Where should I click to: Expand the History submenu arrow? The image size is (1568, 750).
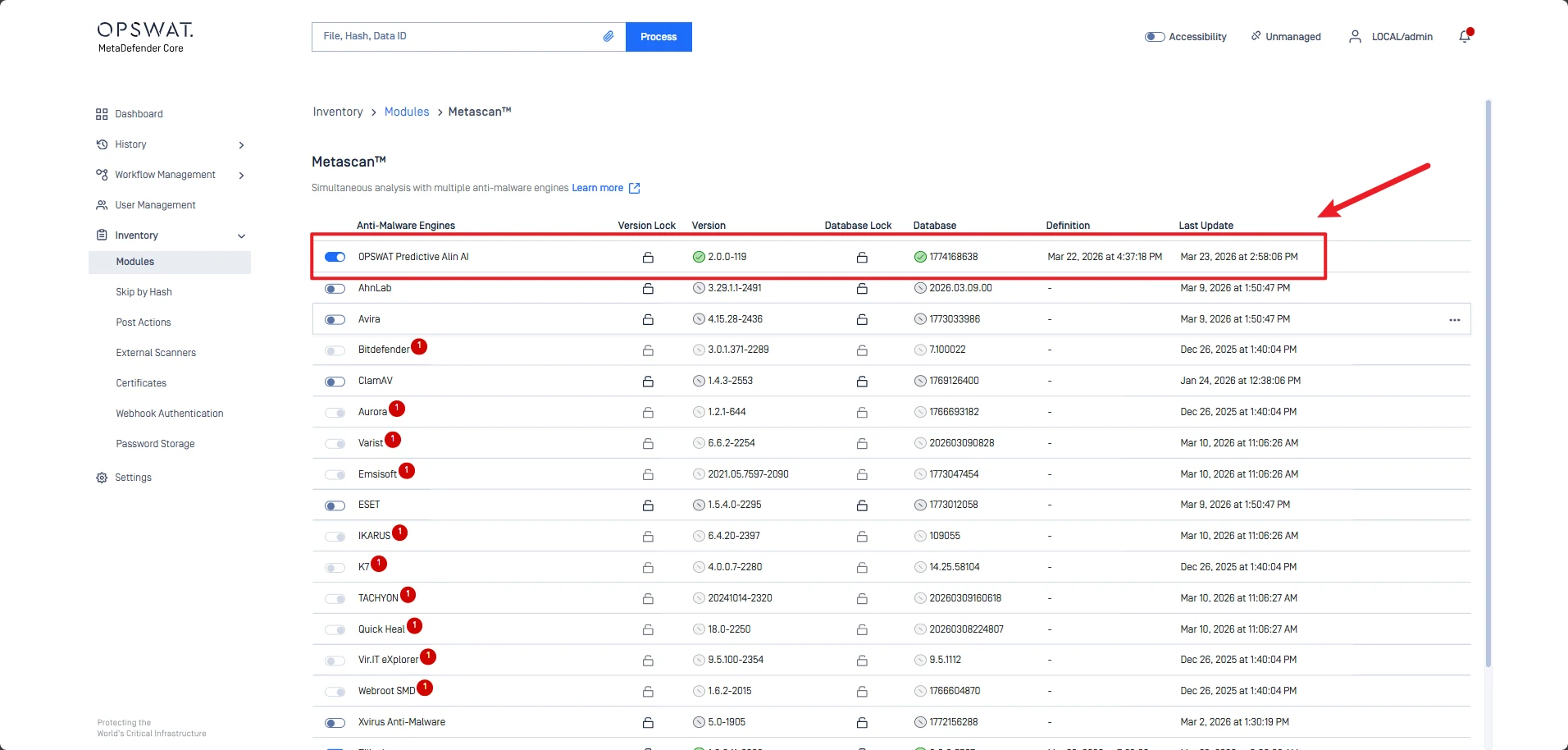click(241, 145)
